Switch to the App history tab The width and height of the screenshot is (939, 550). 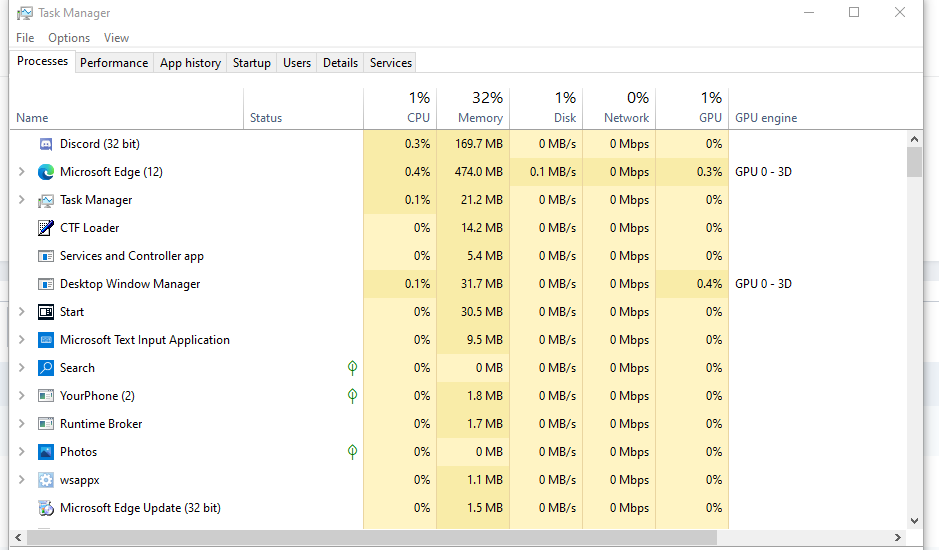(x=190, y=63)
